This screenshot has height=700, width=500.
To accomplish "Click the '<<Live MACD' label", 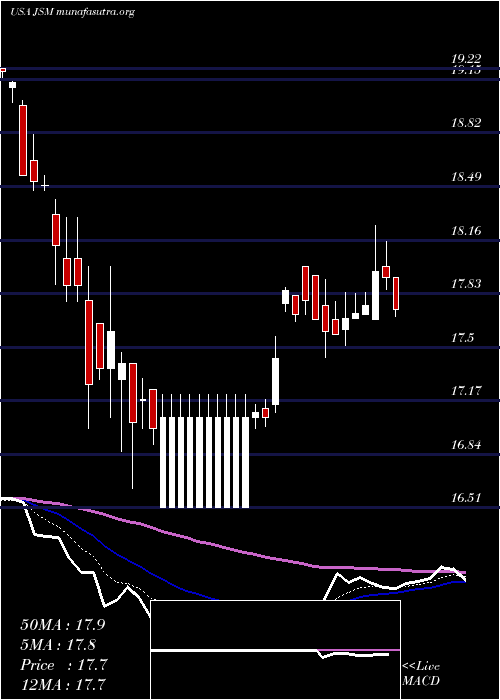I will [421, 674].
